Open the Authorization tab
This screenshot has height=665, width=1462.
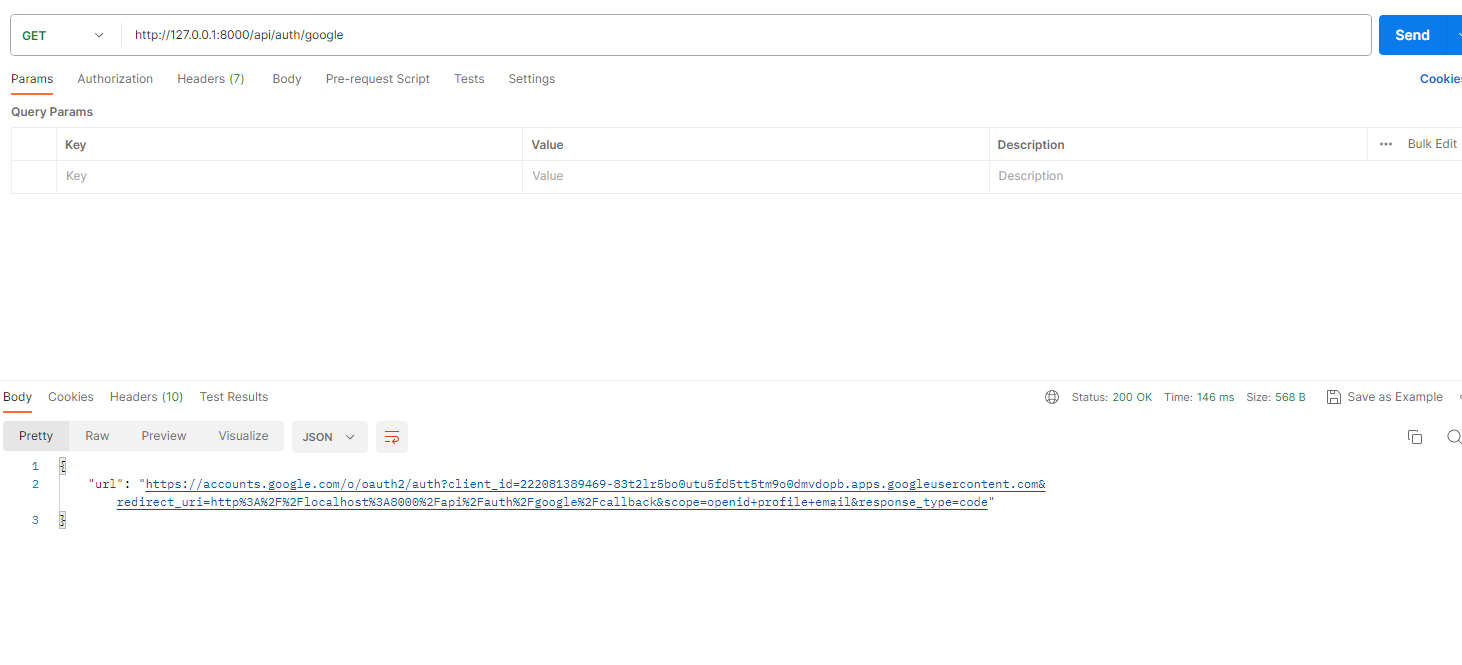click(115, 79)
